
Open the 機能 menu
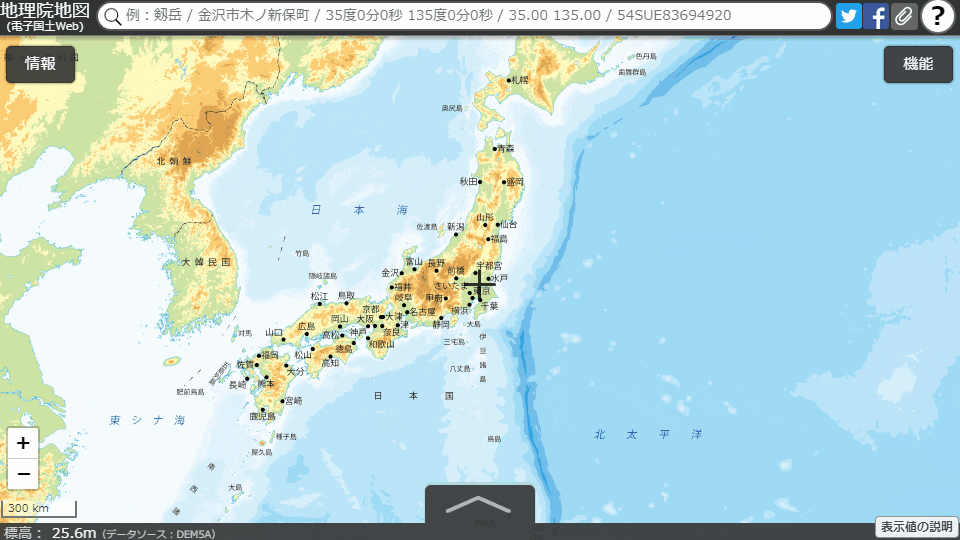pos(918,64)
